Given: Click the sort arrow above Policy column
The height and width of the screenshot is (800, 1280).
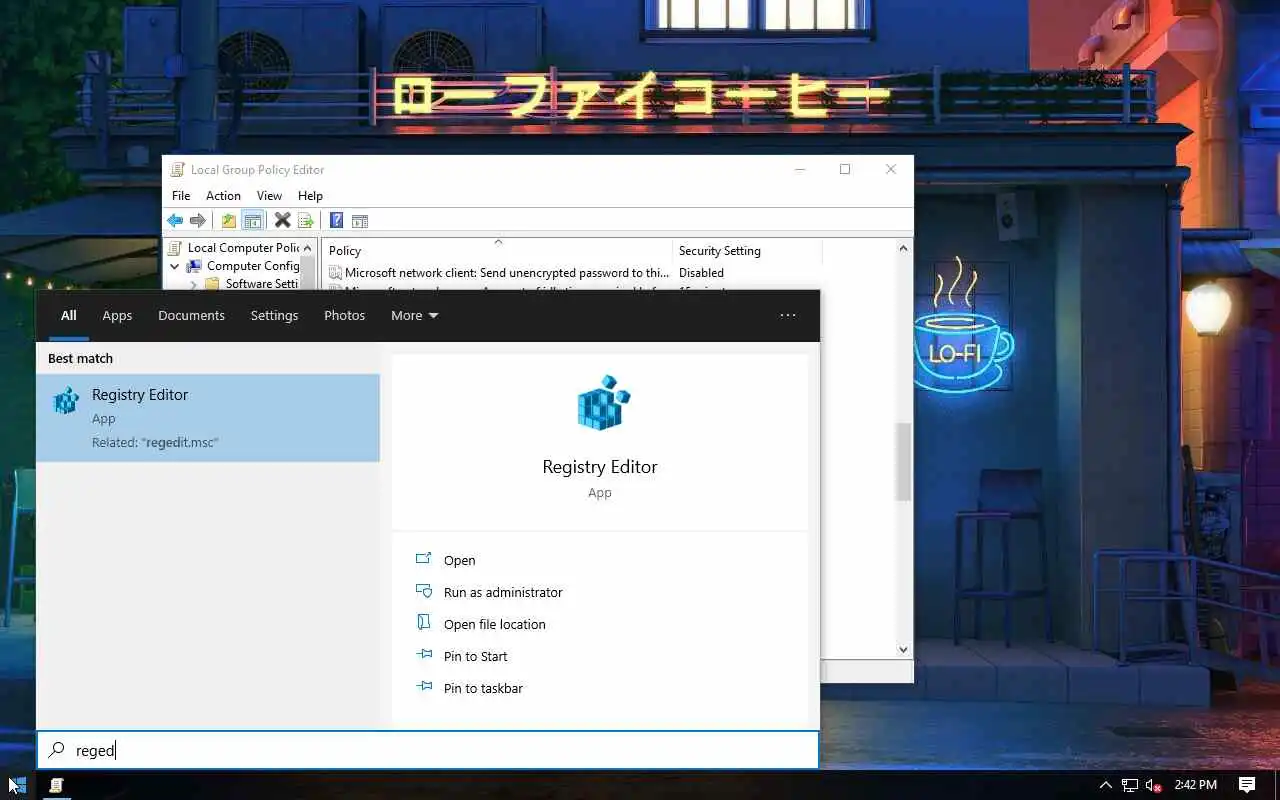Looking at the screenshot, I should (x=498, y=242).
